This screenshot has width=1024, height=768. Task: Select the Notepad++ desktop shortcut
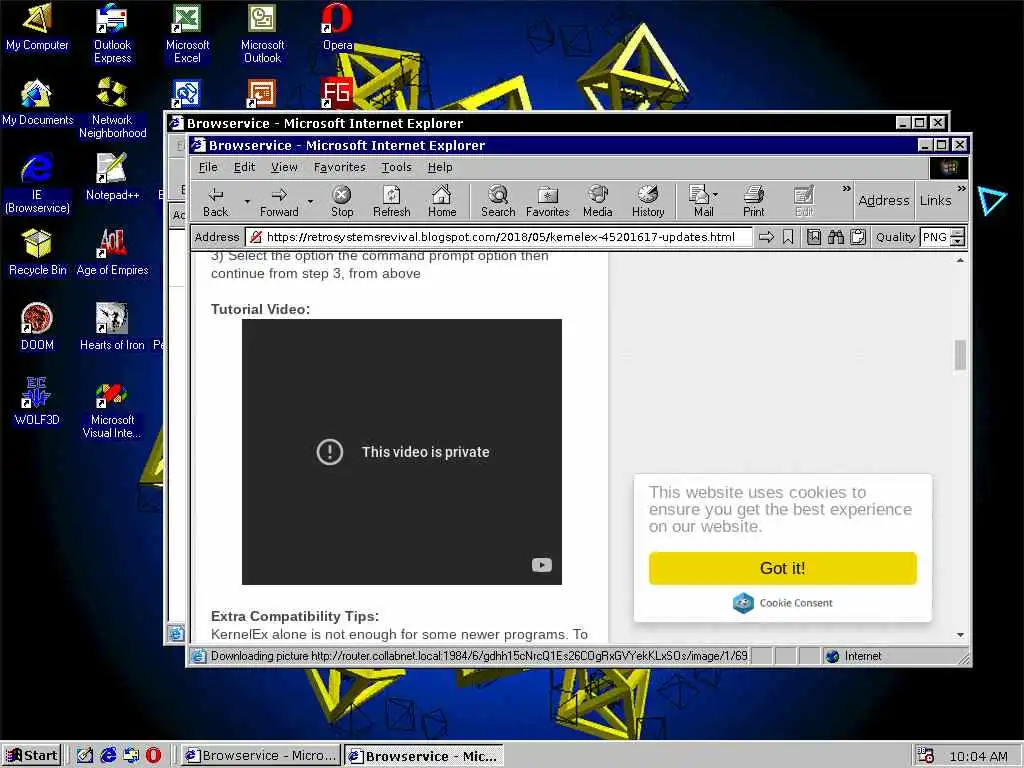112,177
